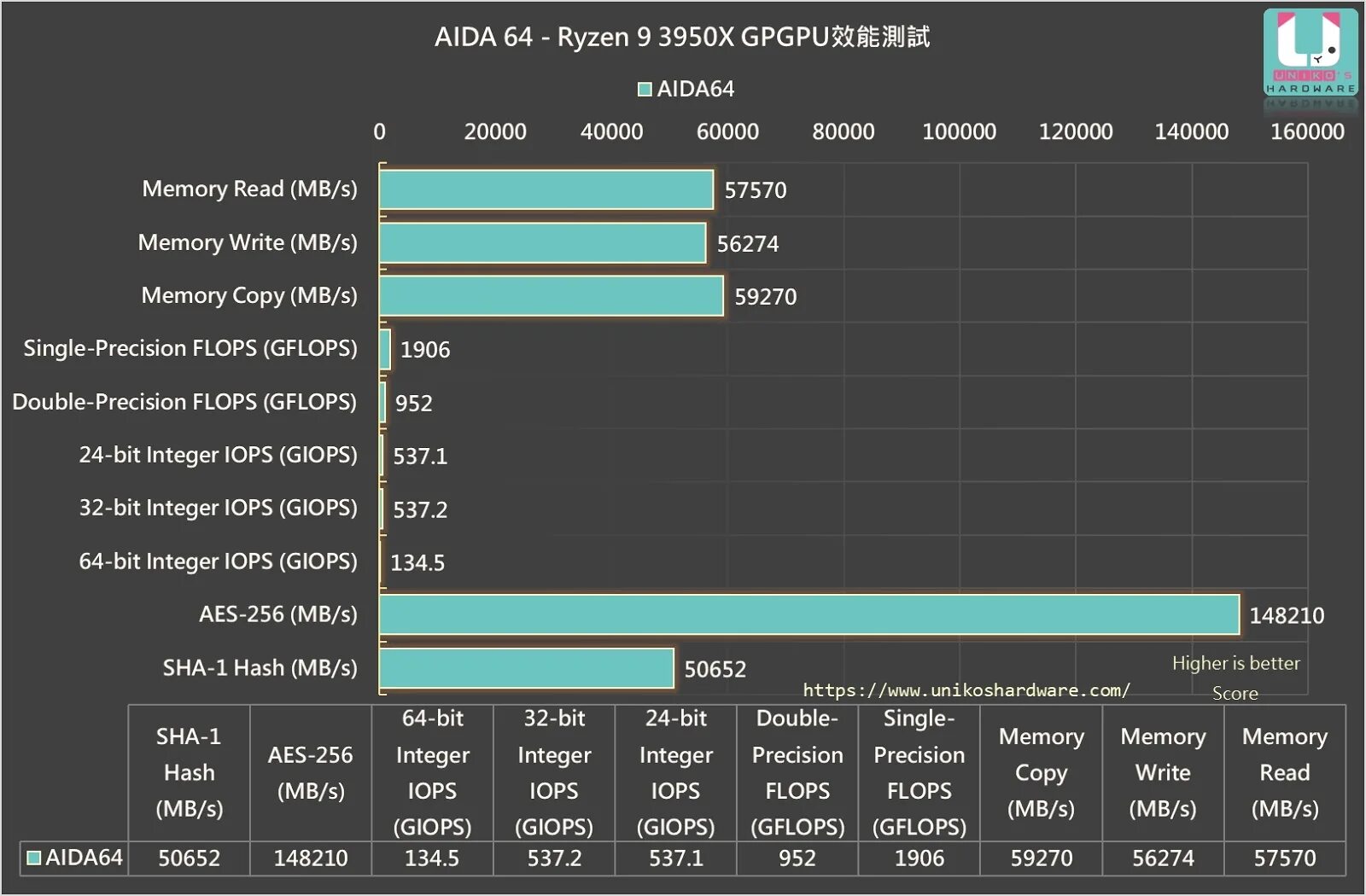1366x896 pixels.
Task: Click the 56274 data label beside bar
Action: tap(748, 244)
